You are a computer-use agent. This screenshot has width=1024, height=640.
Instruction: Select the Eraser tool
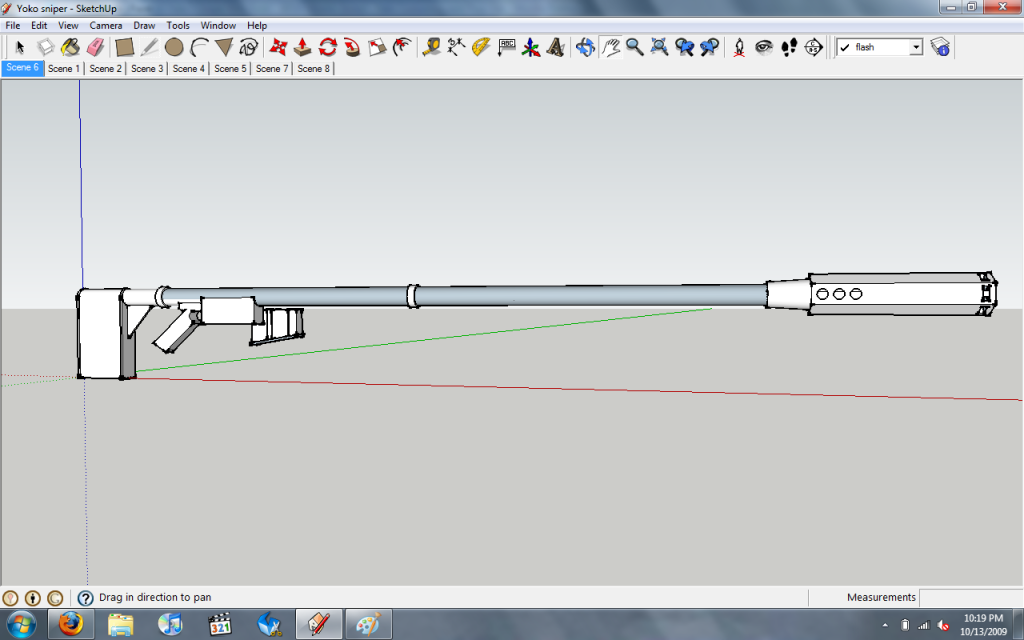click(96, 47)
